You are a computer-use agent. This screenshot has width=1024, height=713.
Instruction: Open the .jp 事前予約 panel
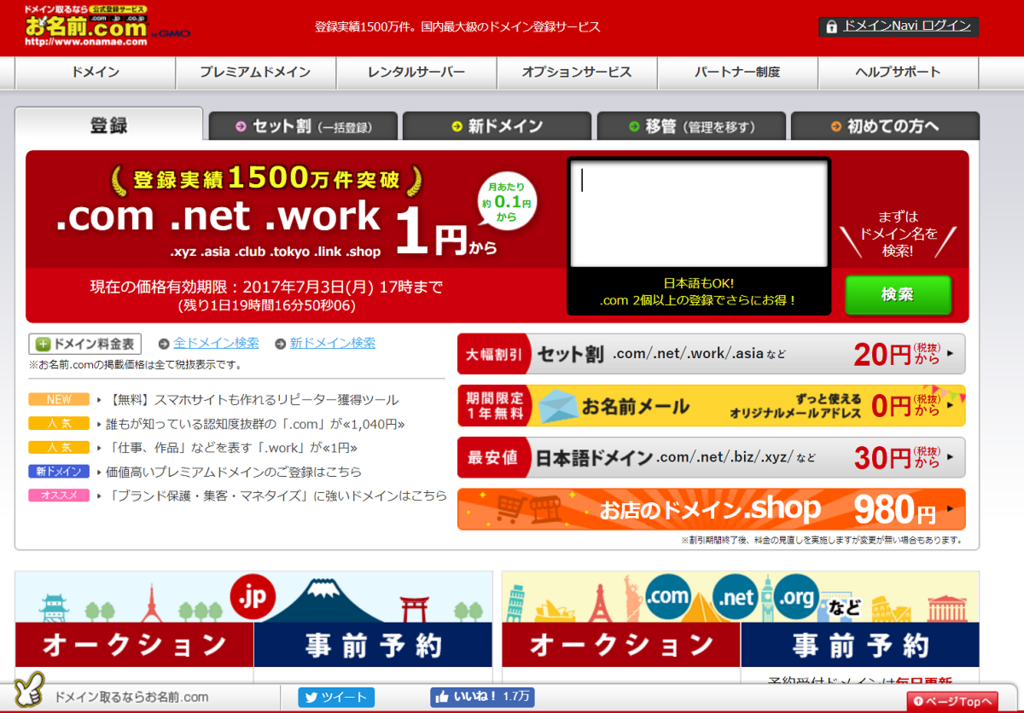[x=373, y=644]
